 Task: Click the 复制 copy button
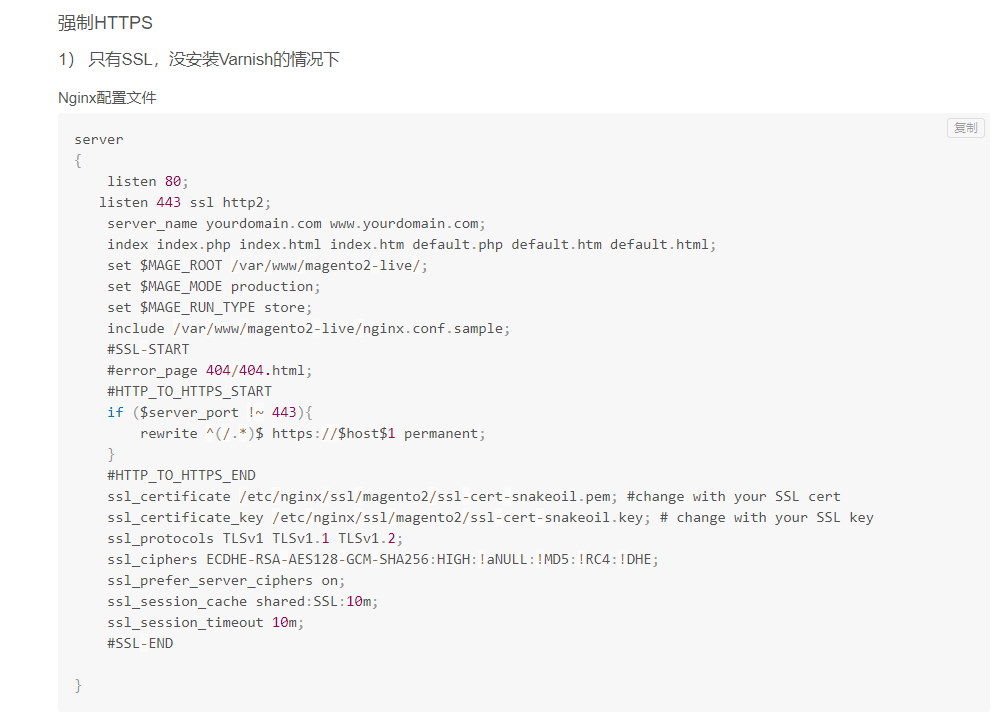(x=965, y=128)
